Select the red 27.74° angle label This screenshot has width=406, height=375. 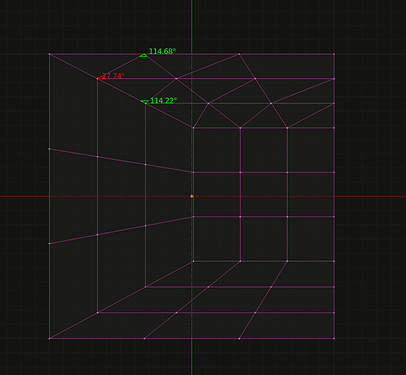pyautogui.click(x=112, y=76)
